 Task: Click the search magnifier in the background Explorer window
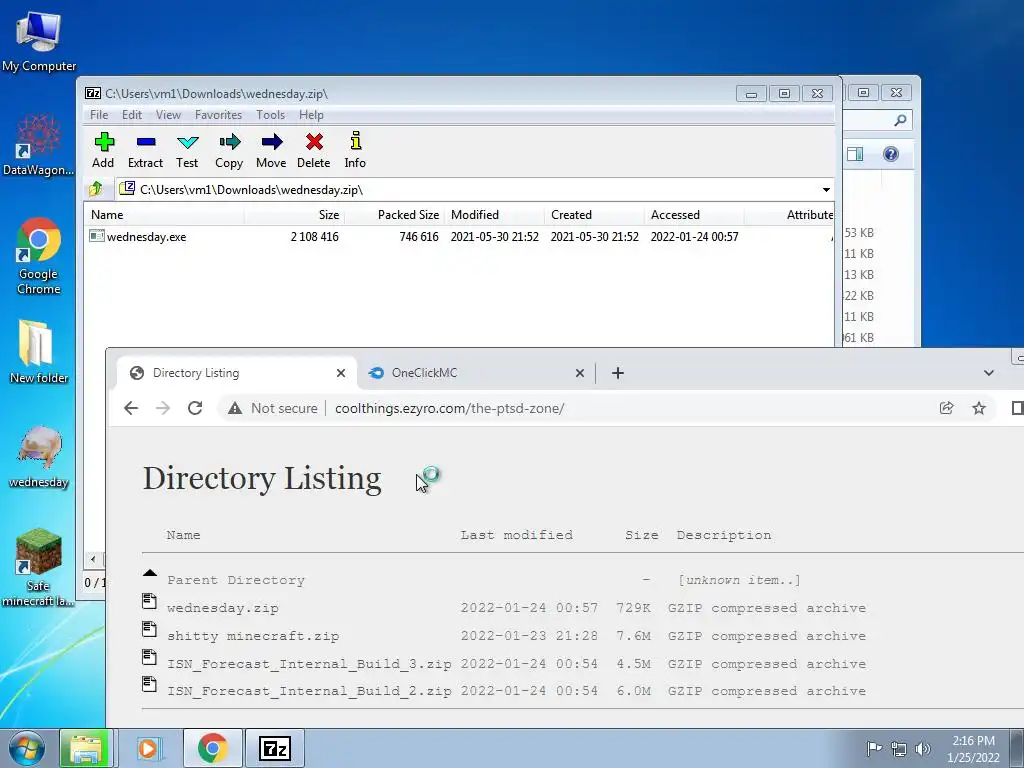pyautogui.click(x=900, y=120)
